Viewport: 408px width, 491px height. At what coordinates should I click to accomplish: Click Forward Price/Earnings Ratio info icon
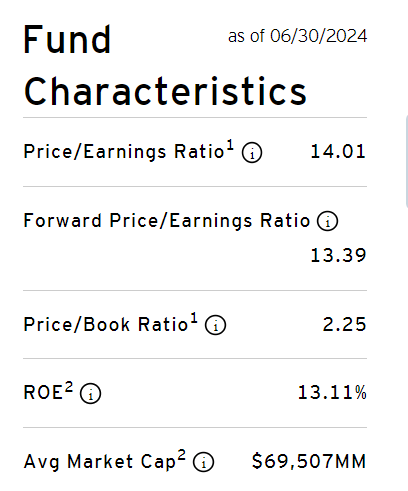(x=327, y=221)
